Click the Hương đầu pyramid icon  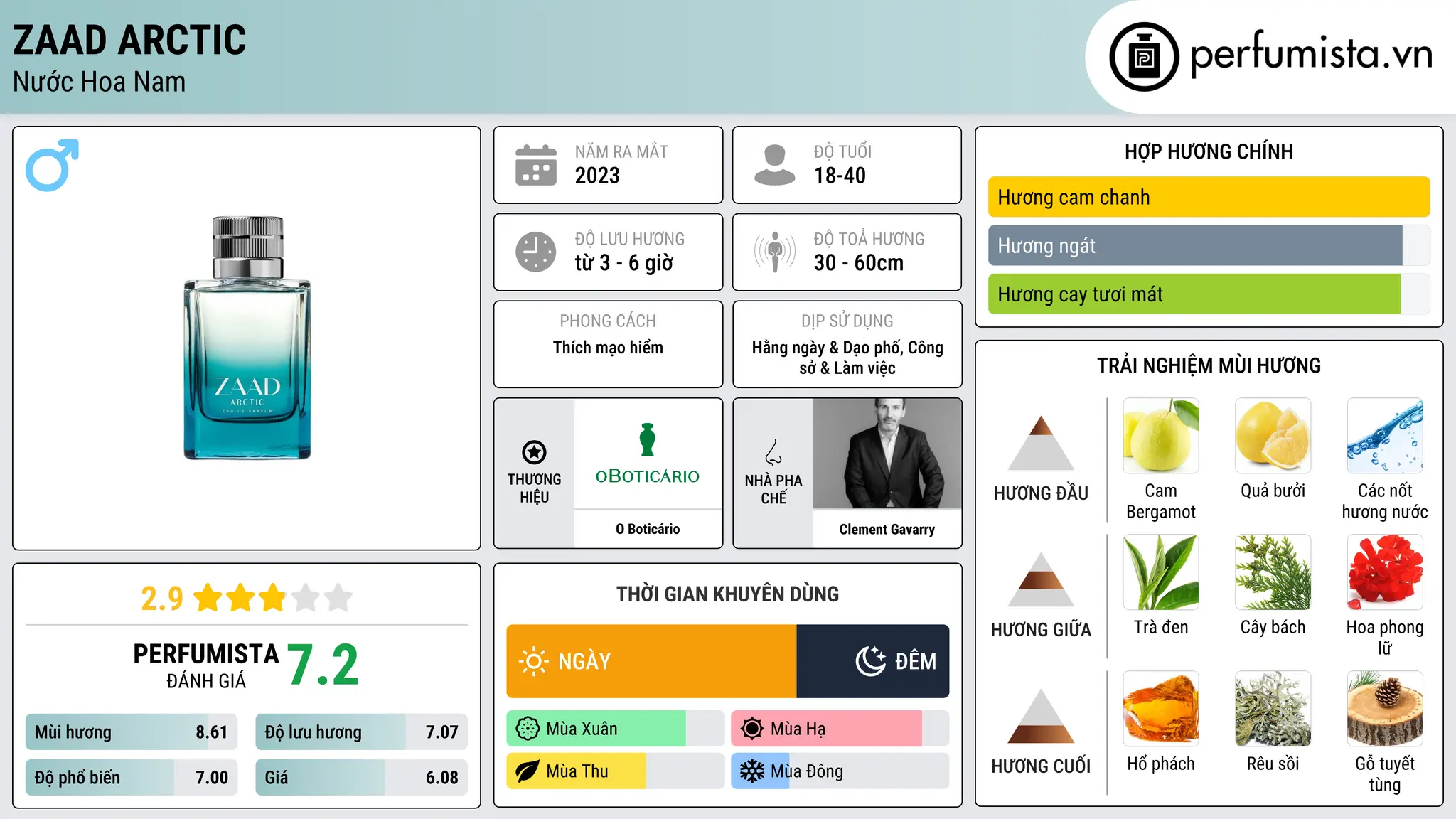[1041, 443]
